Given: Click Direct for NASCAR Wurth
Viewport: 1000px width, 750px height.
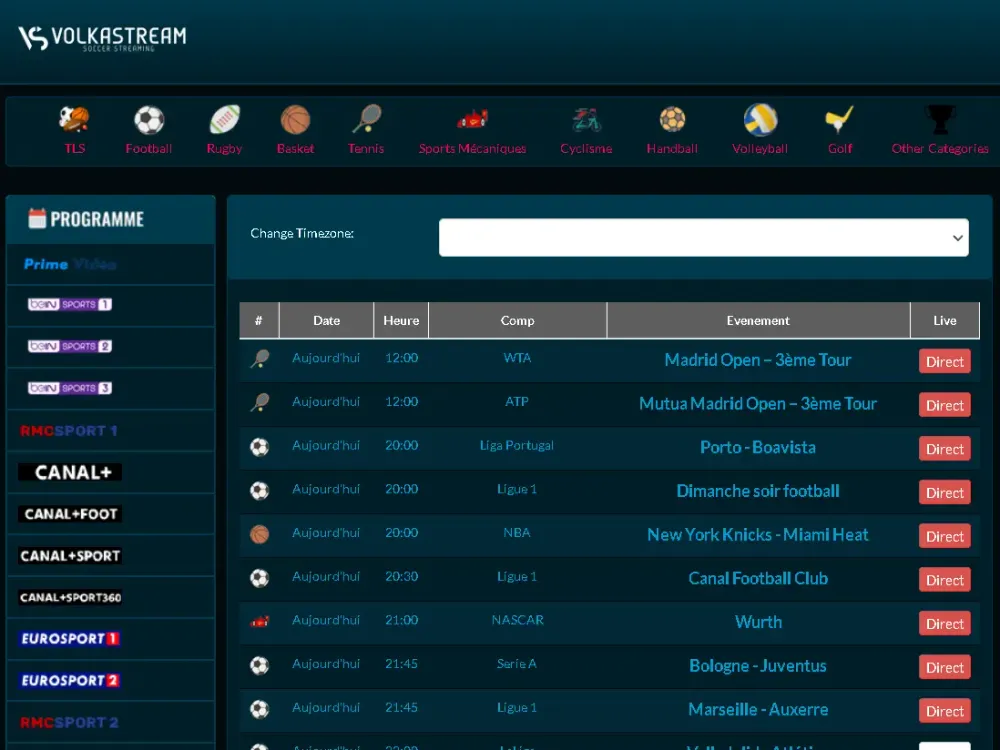Looking at the screenshot, I should 945,624.
